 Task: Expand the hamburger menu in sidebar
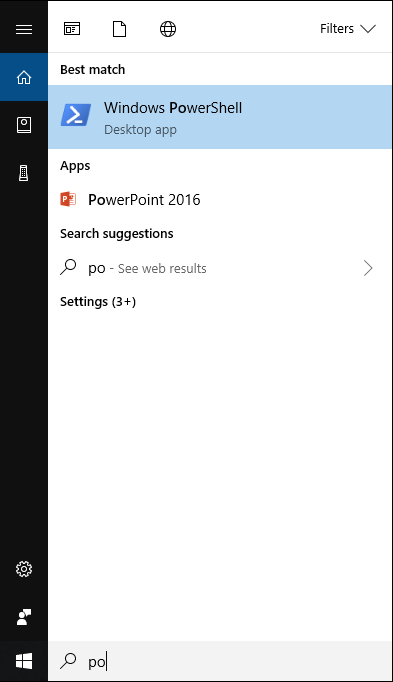[x=24, y=29]
